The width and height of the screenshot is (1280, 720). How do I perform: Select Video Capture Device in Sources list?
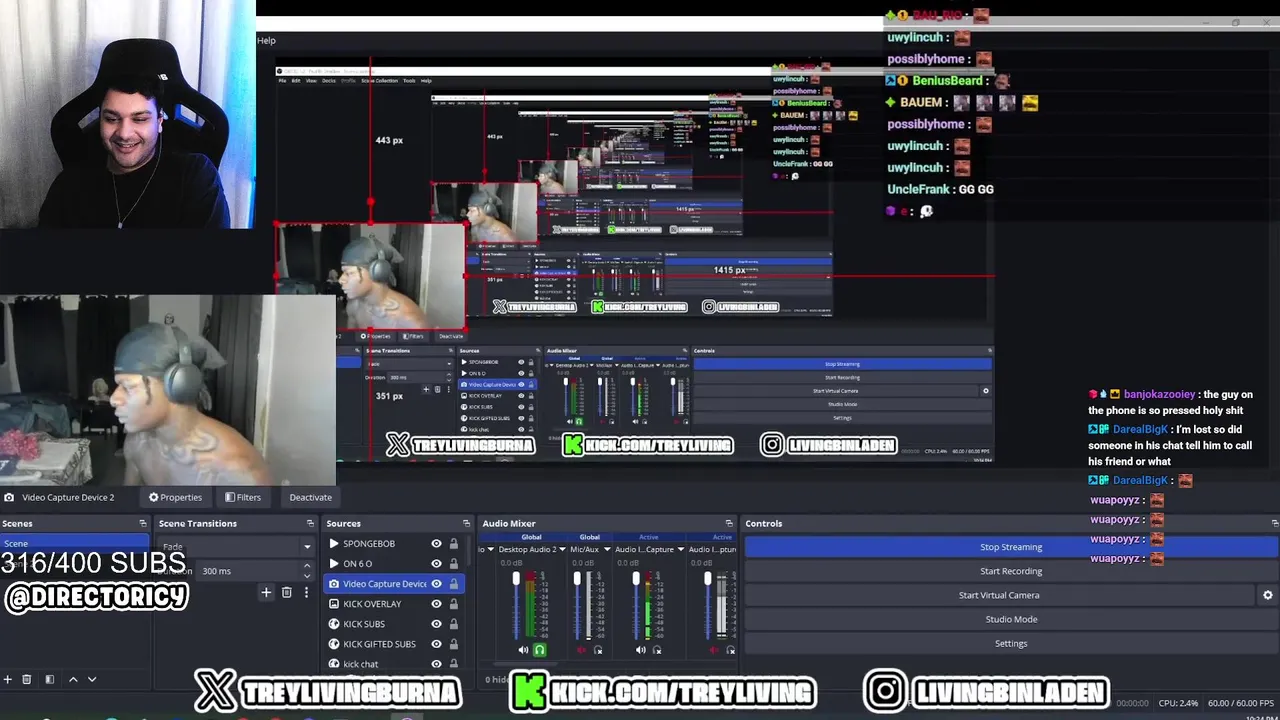pos(394,584)
